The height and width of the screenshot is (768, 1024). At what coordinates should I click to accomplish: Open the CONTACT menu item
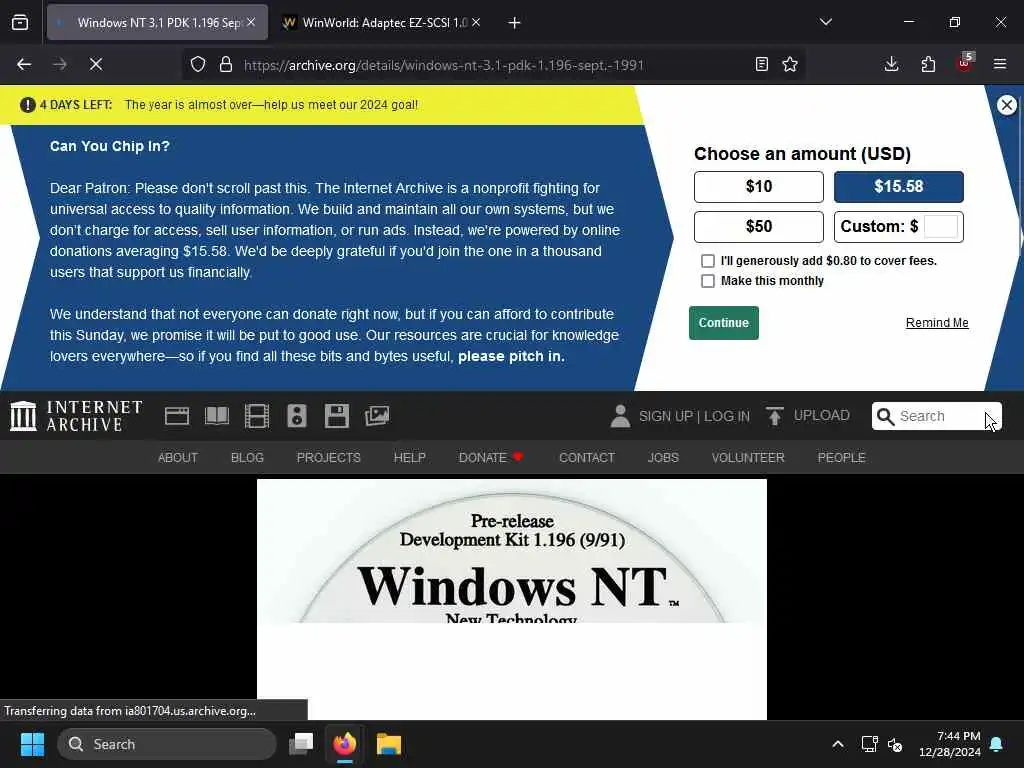pos(586,457)
